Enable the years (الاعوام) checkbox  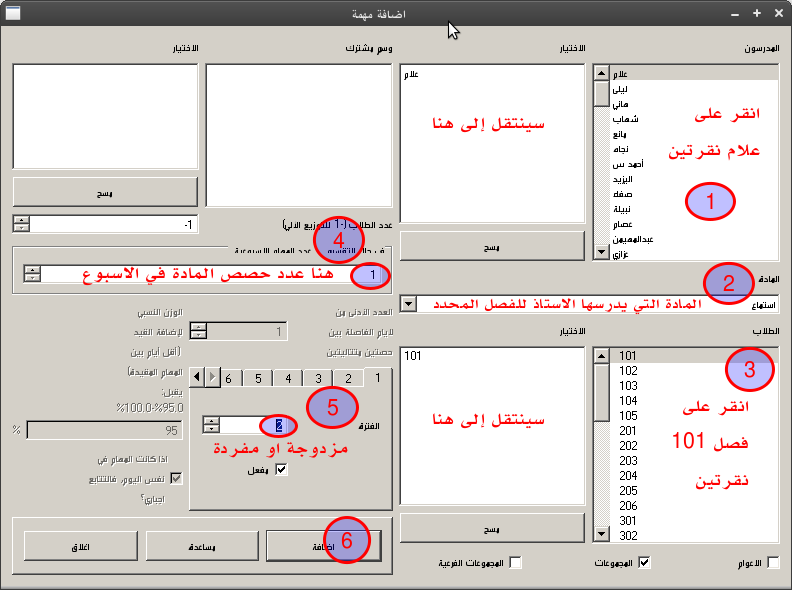coord(773,563)
